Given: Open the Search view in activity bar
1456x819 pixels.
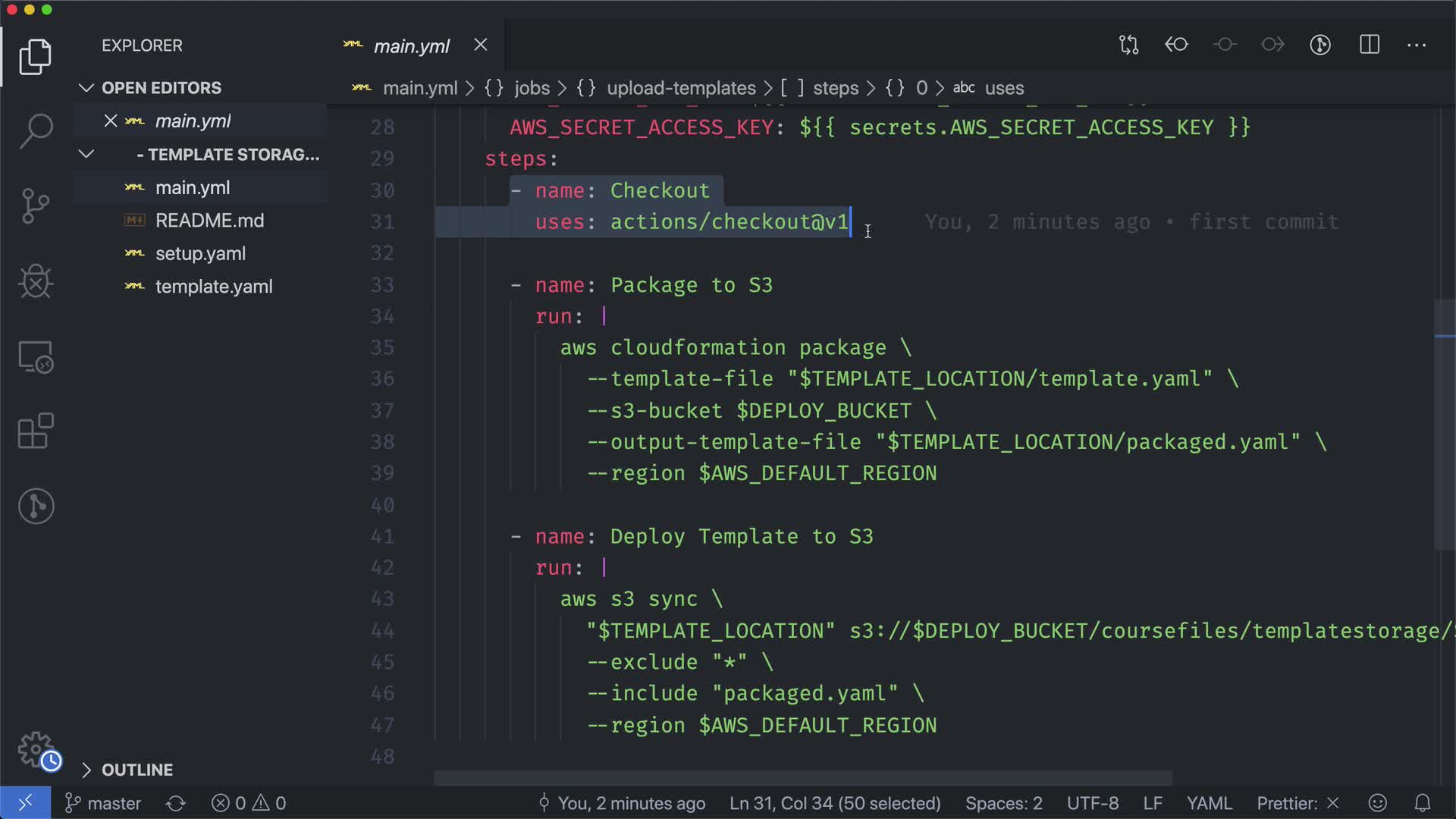Looking at the screenshot, I should (36, 131).
